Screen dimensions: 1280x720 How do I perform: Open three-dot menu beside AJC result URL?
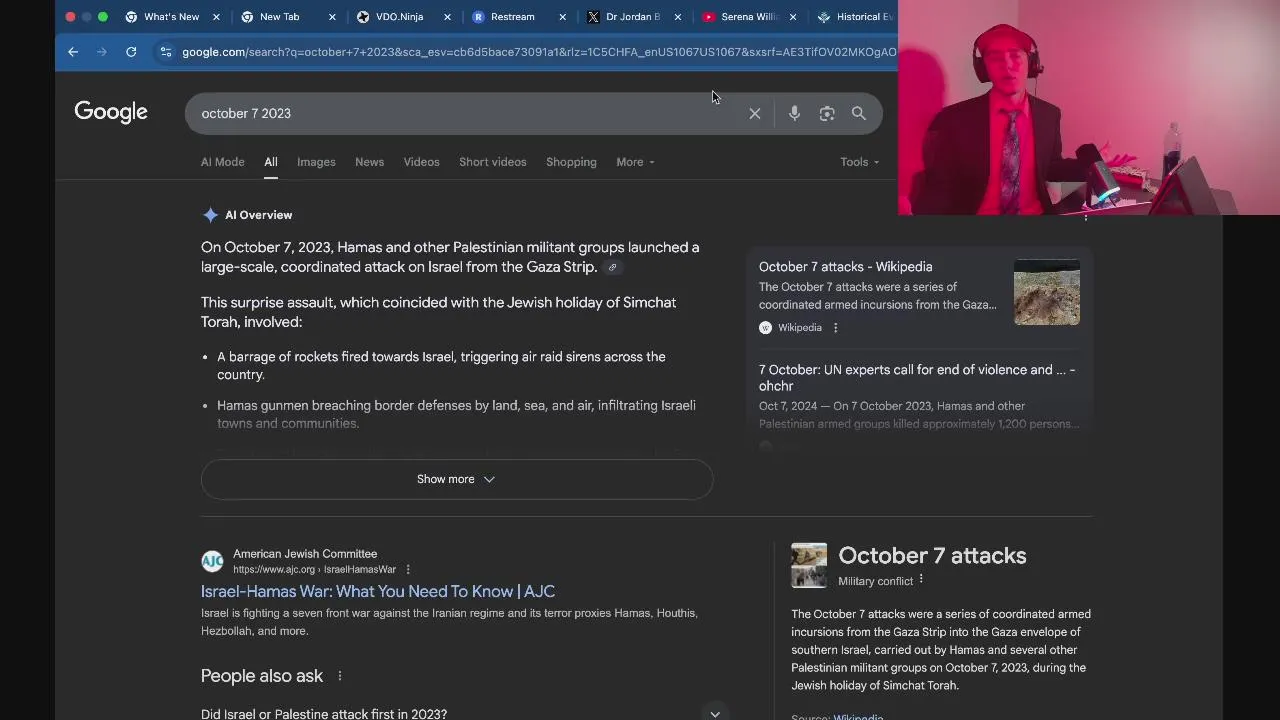click(x=408, y=570)
